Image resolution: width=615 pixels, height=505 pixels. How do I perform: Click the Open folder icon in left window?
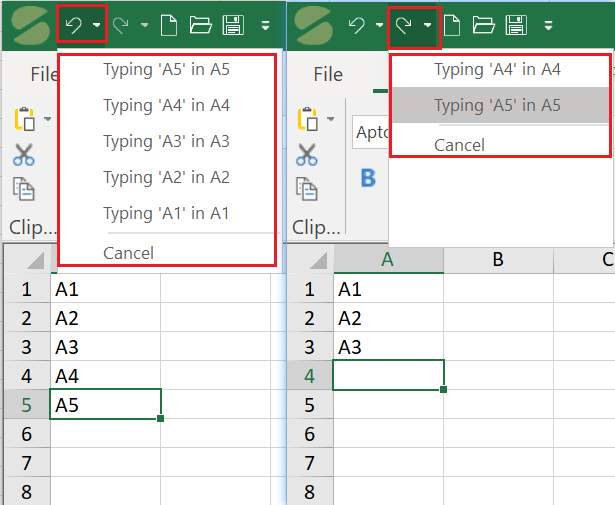click(x=200, y=25)
